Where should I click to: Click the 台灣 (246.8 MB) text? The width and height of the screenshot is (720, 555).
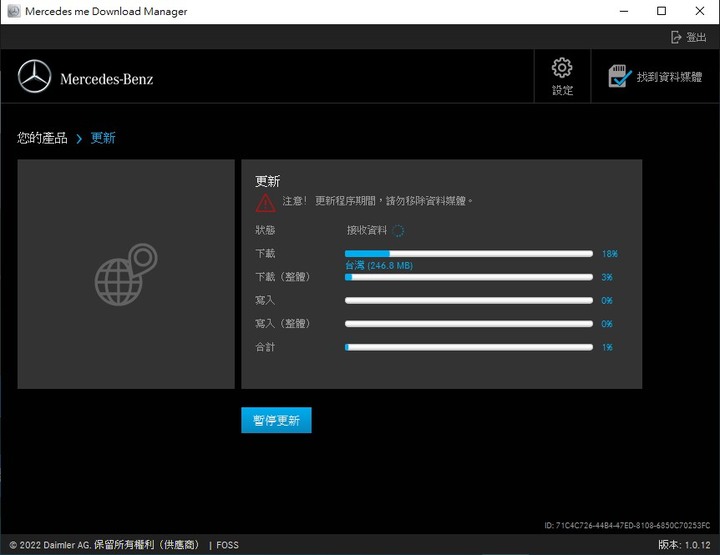pyautogui.click(x=379, y=265)
